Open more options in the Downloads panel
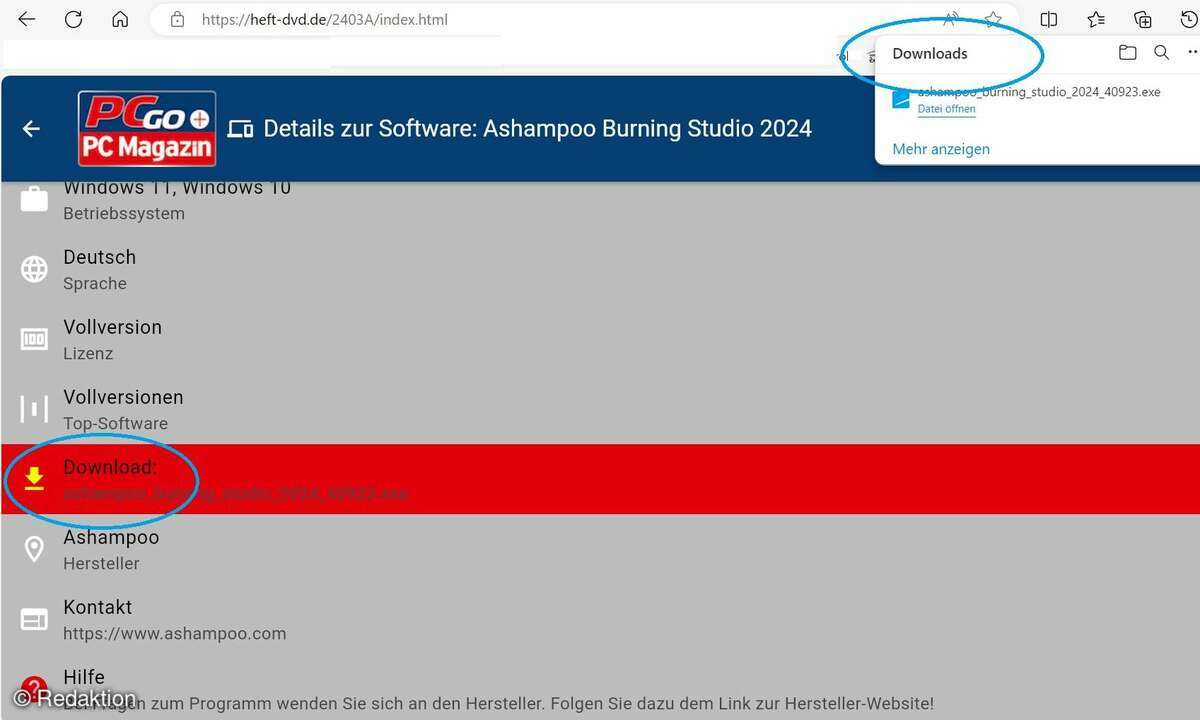 pos(1192,53)
